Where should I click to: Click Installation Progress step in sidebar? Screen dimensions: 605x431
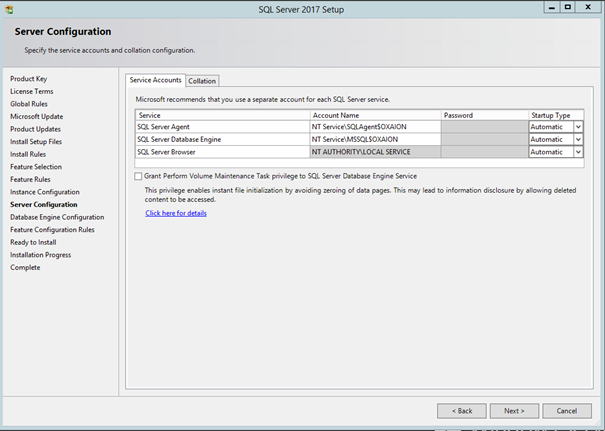[x=41, y=255]
